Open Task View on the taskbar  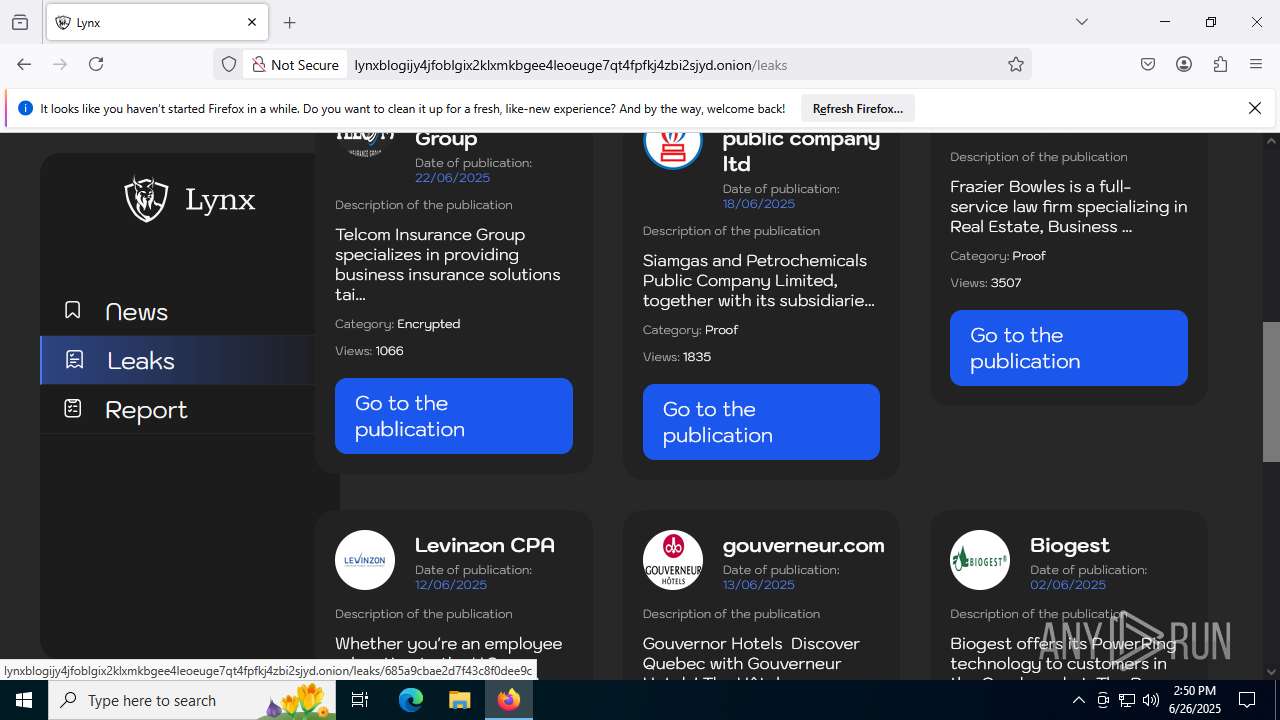(x=360, y=700)
